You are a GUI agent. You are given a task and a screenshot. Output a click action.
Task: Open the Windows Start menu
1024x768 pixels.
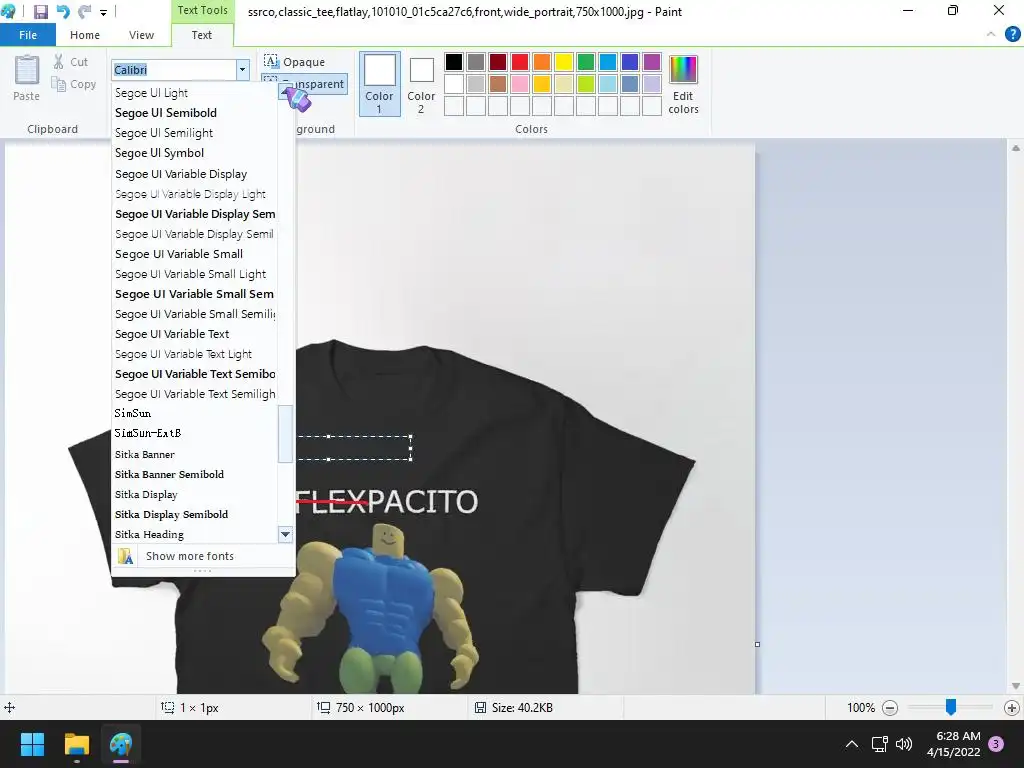click(x=32, y=744)
